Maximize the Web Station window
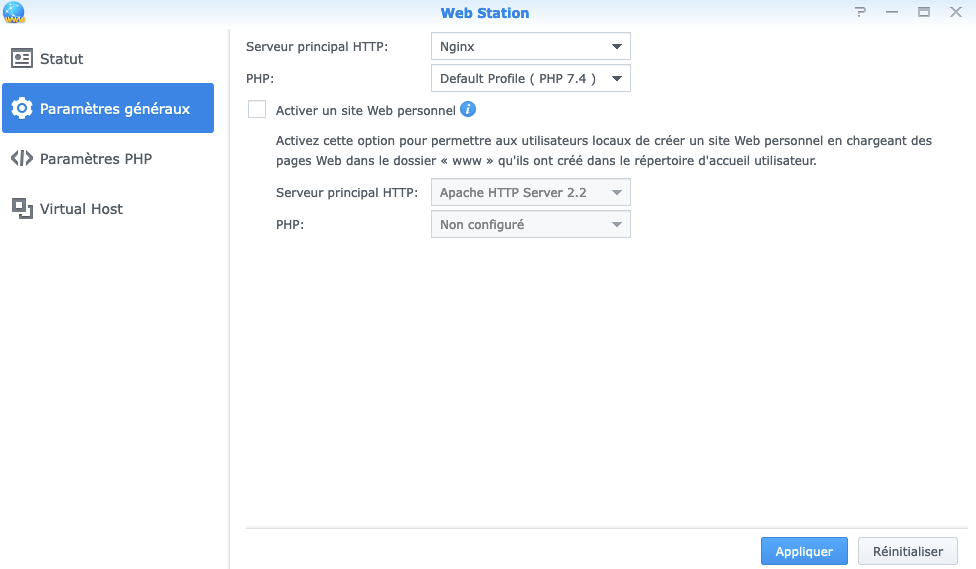The image size is (976, 569). pos(924,13)
